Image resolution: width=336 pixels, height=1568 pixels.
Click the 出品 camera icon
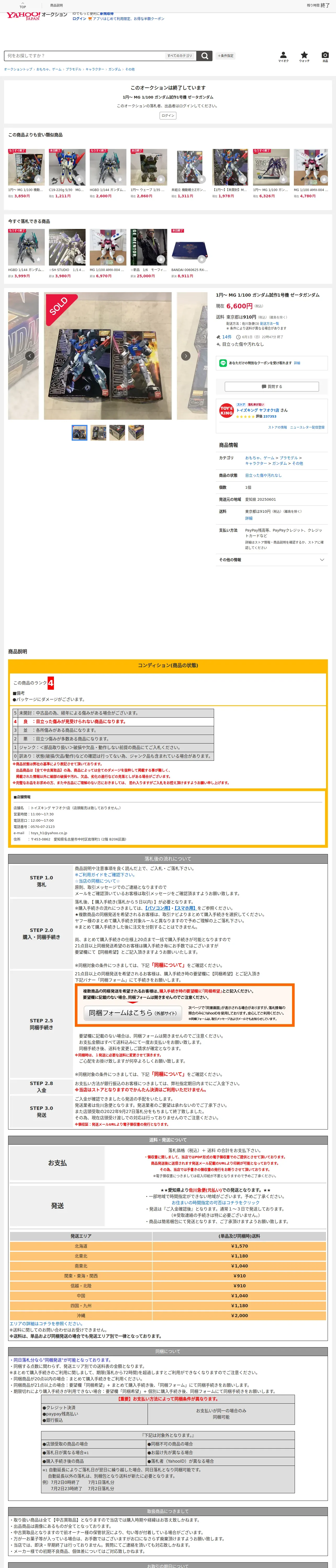[x=325, y=57]
